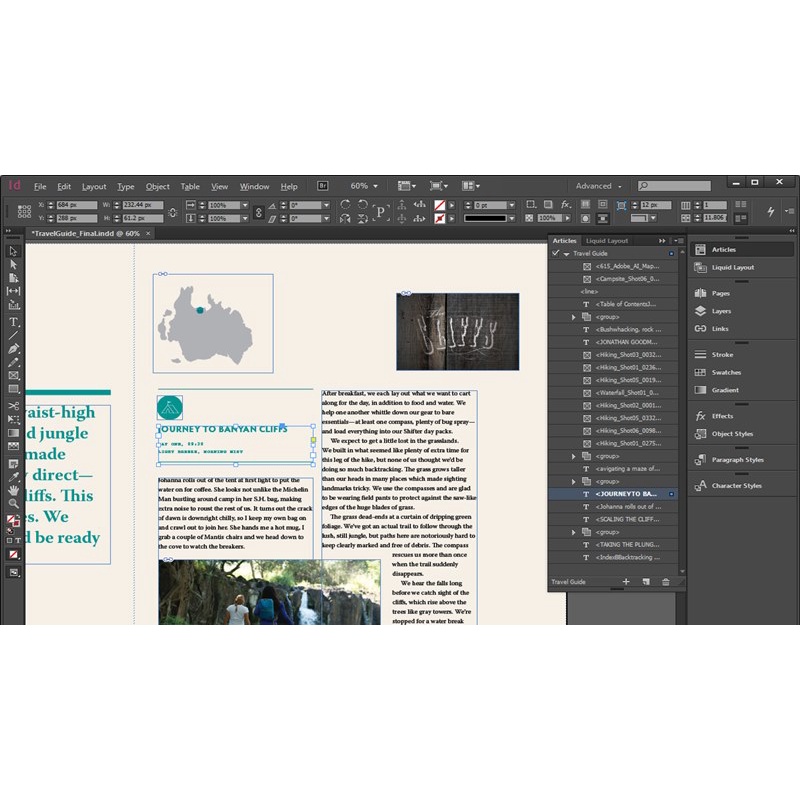
Task: Select the Rectangle tool
Action: point(13,389)
